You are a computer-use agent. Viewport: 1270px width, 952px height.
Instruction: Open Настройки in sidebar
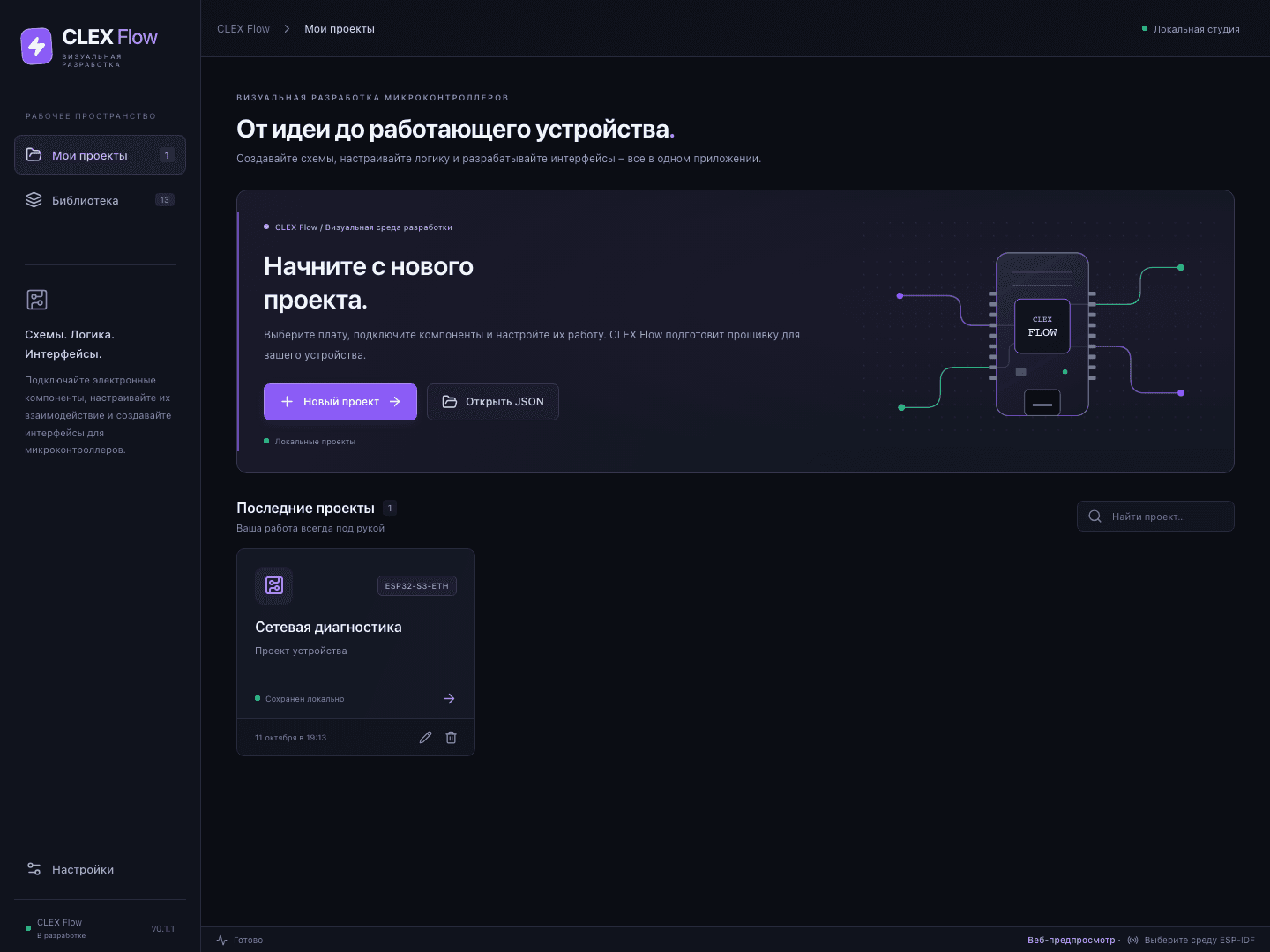click(100, 869)
